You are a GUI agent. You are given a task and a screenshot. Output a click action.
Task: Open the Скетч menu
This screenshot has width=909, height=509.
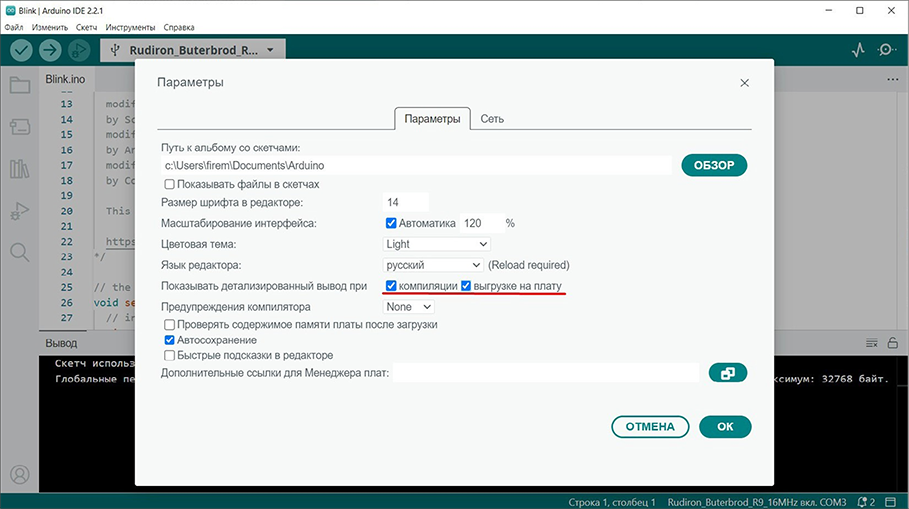86,27
